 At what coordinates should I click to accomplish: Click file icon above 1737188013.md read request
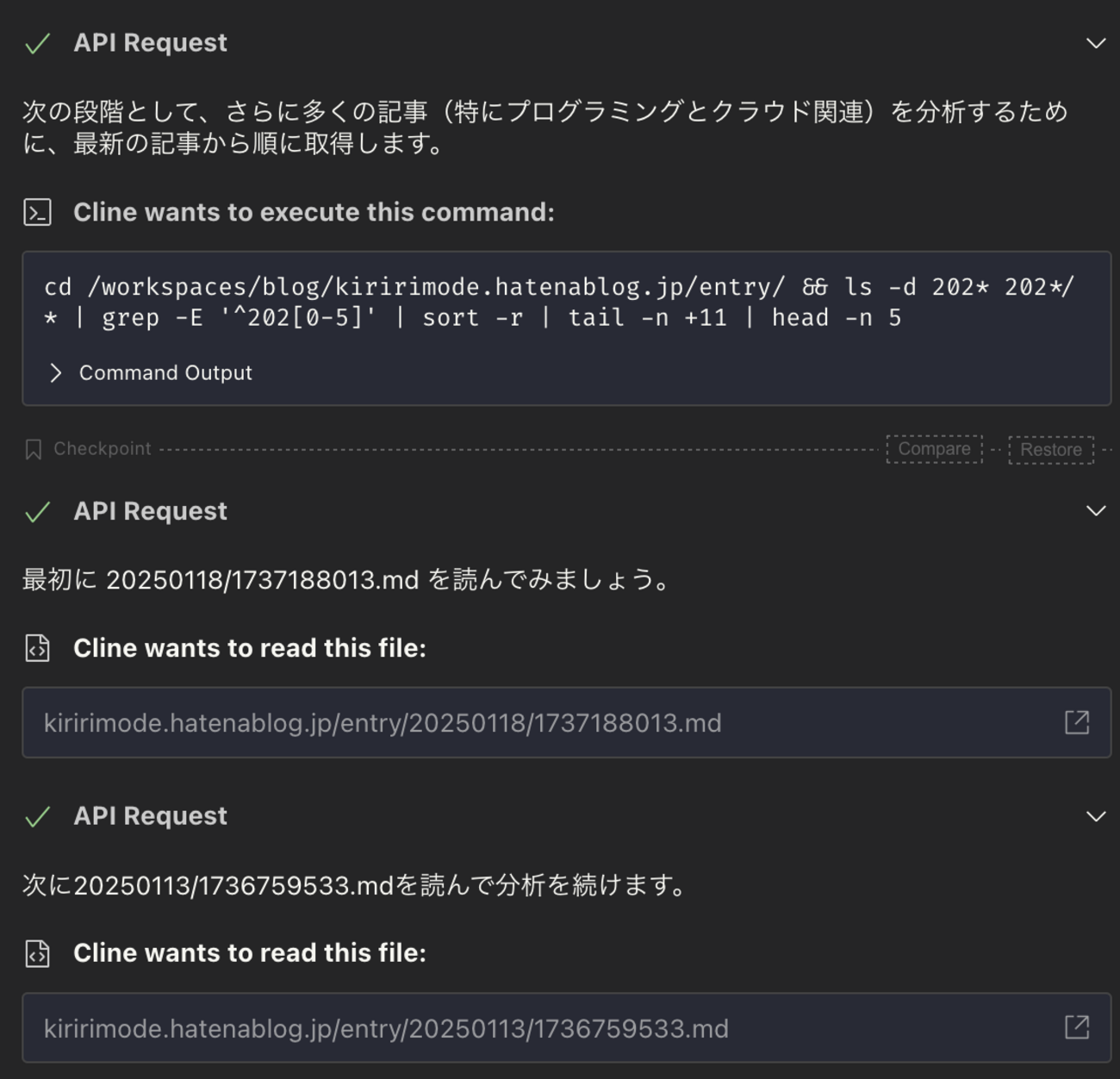coord(37,648)
